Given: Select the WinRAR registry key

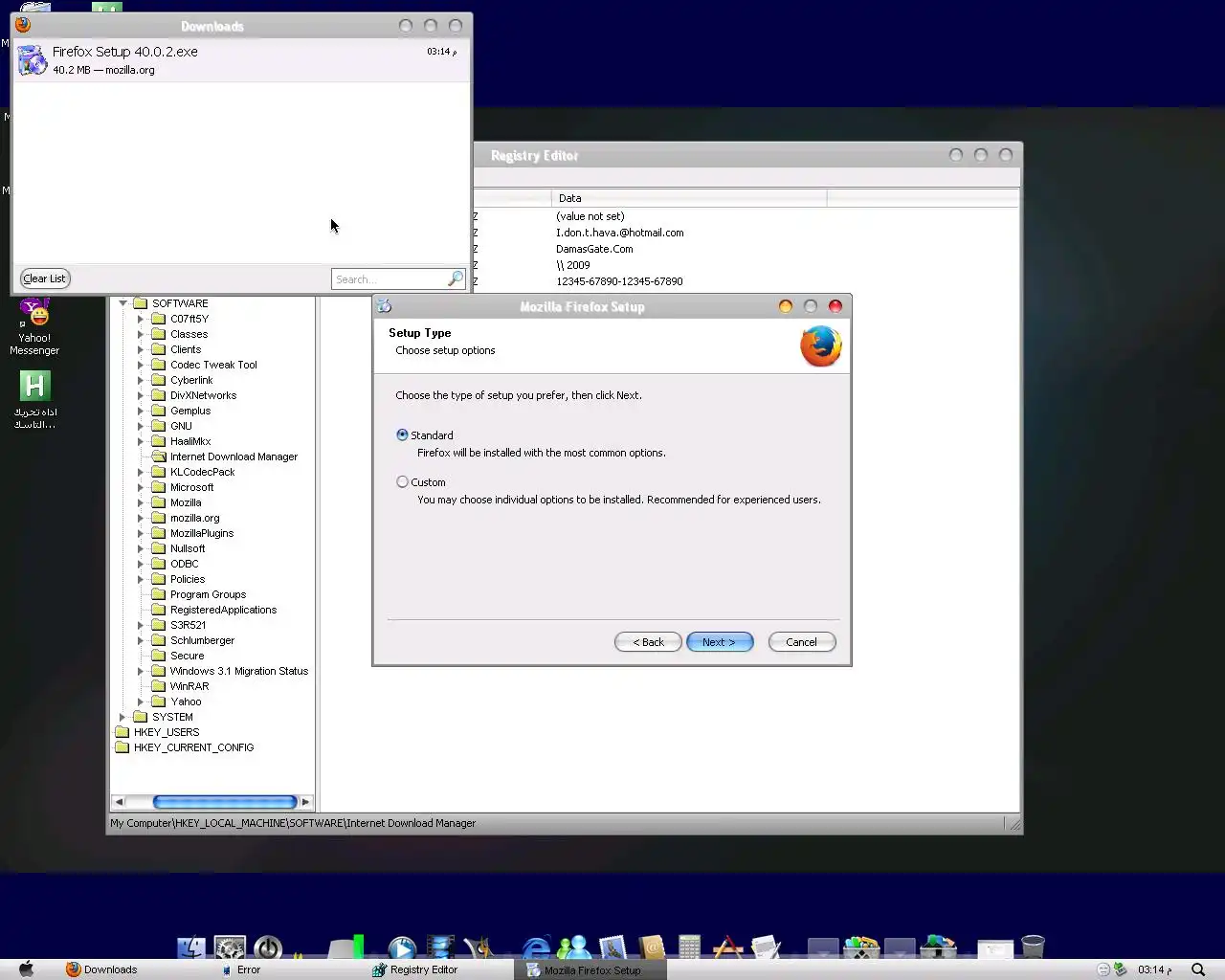Looking at the screenshot, I should 189,686.
